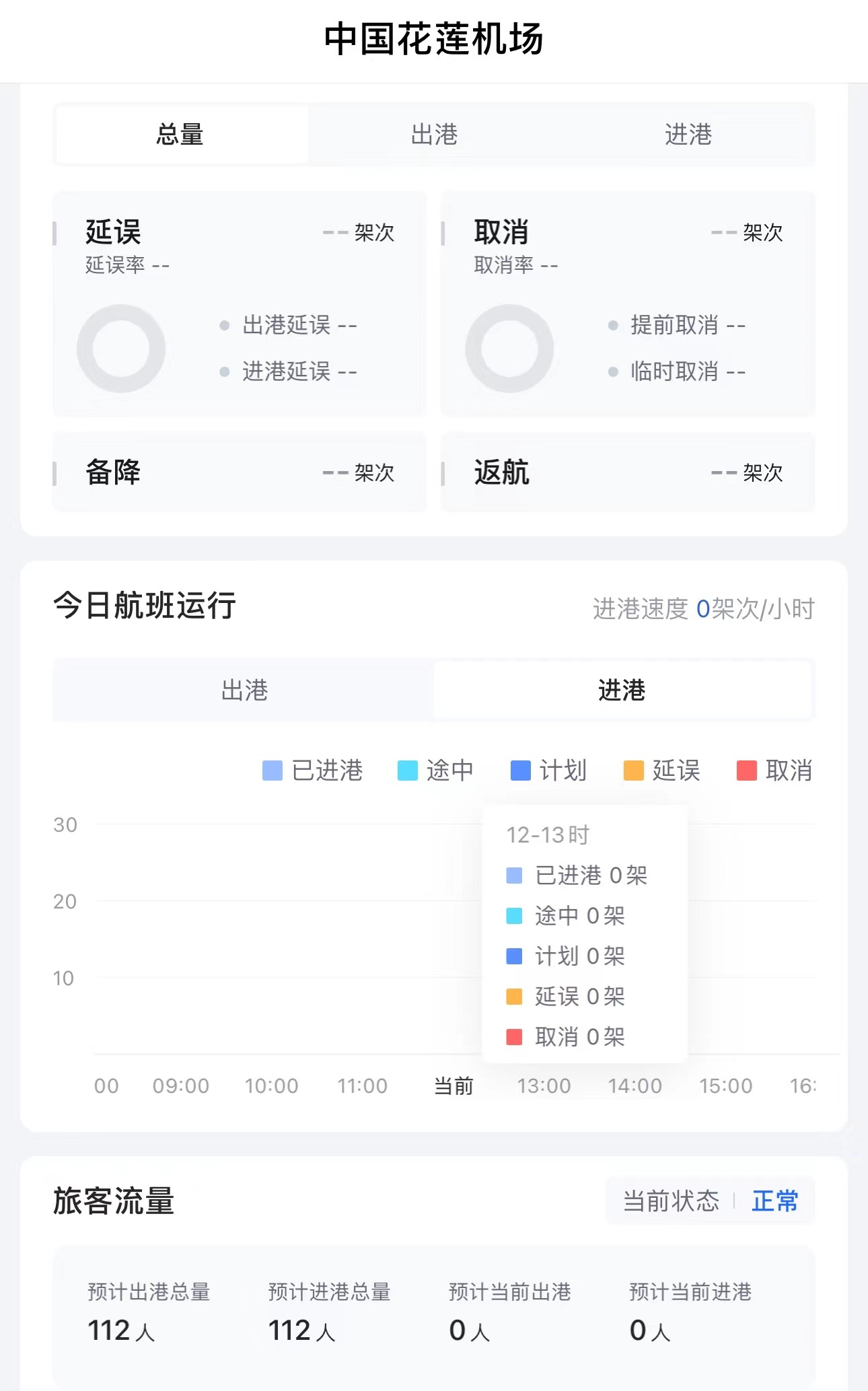868x1391 pixels.
Task: Select 进港 tab under 今日航班运行
Action: [622, 690]
